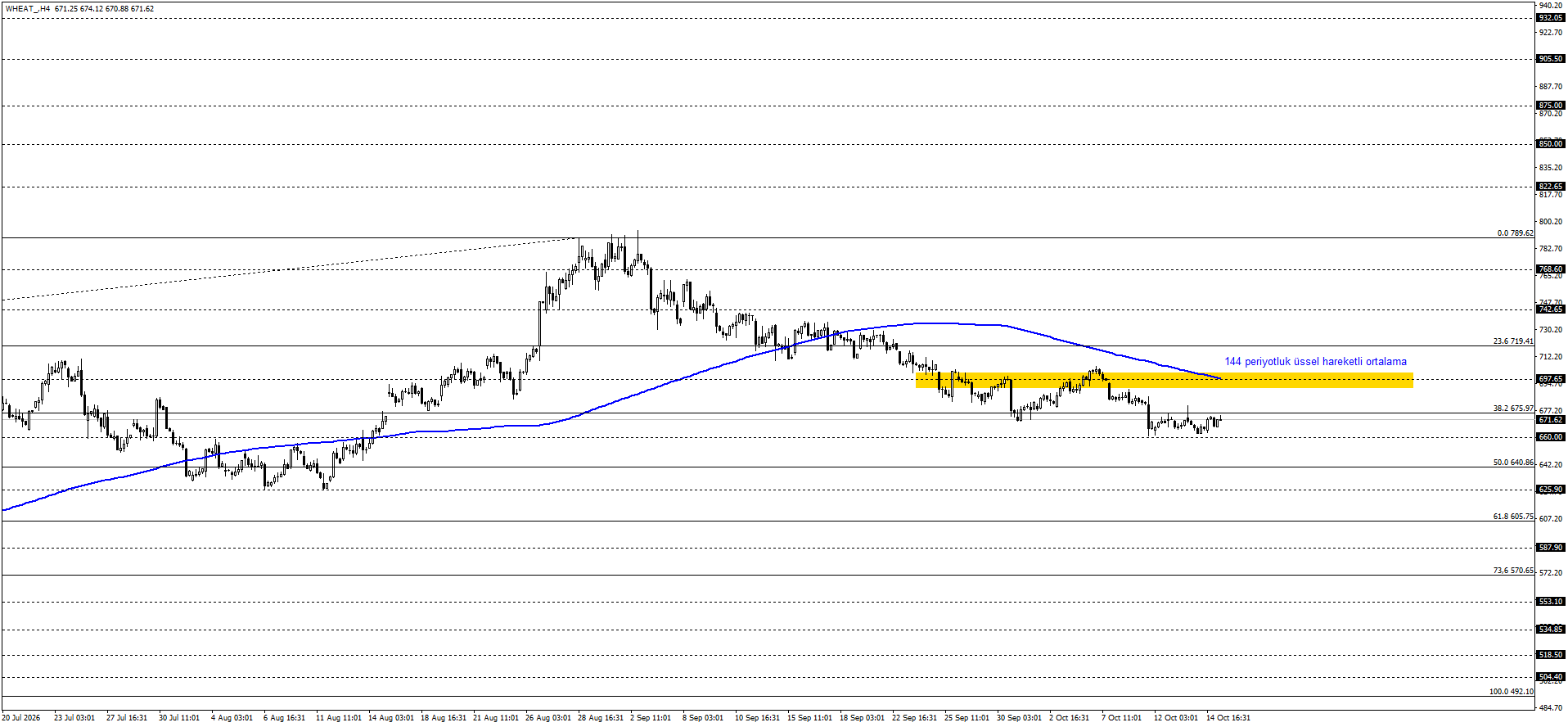Click the 504.40 price level tag
Image resolution: width=1568 pixels, height=727 pixels.
pos(1551,677)
